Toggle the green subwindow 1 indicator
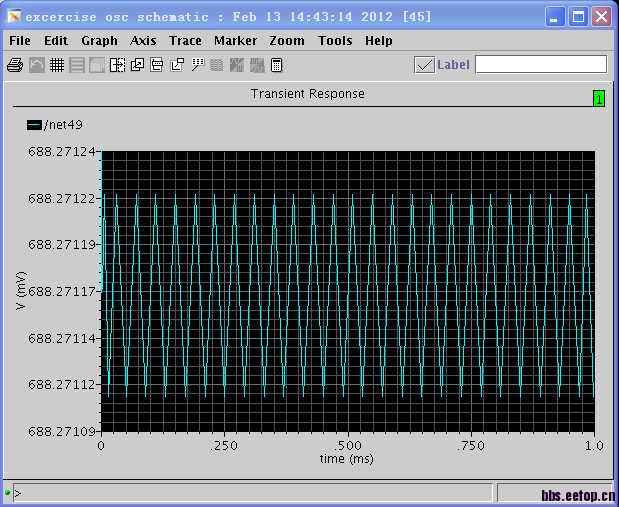The width and height of the screenshot is (619, 507). [x=598, y=98]
